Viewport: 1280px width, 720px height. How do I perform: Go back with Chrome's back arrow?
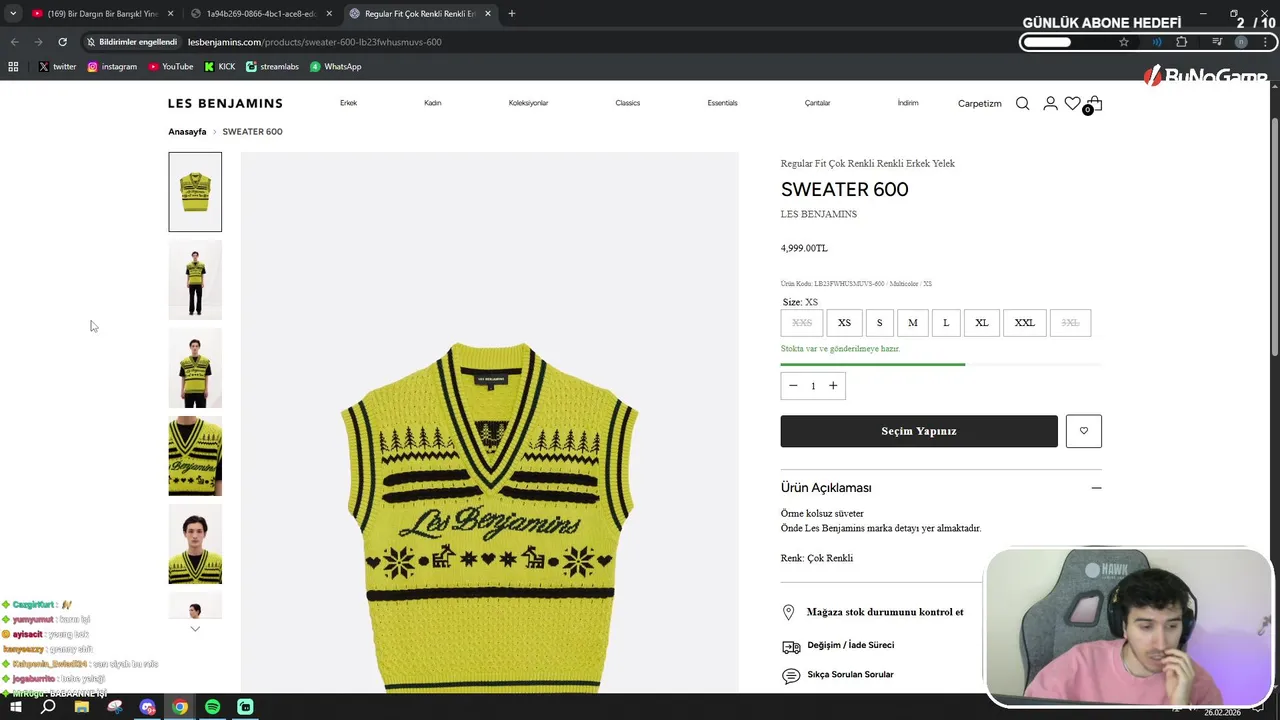click(x=14, y=42)
